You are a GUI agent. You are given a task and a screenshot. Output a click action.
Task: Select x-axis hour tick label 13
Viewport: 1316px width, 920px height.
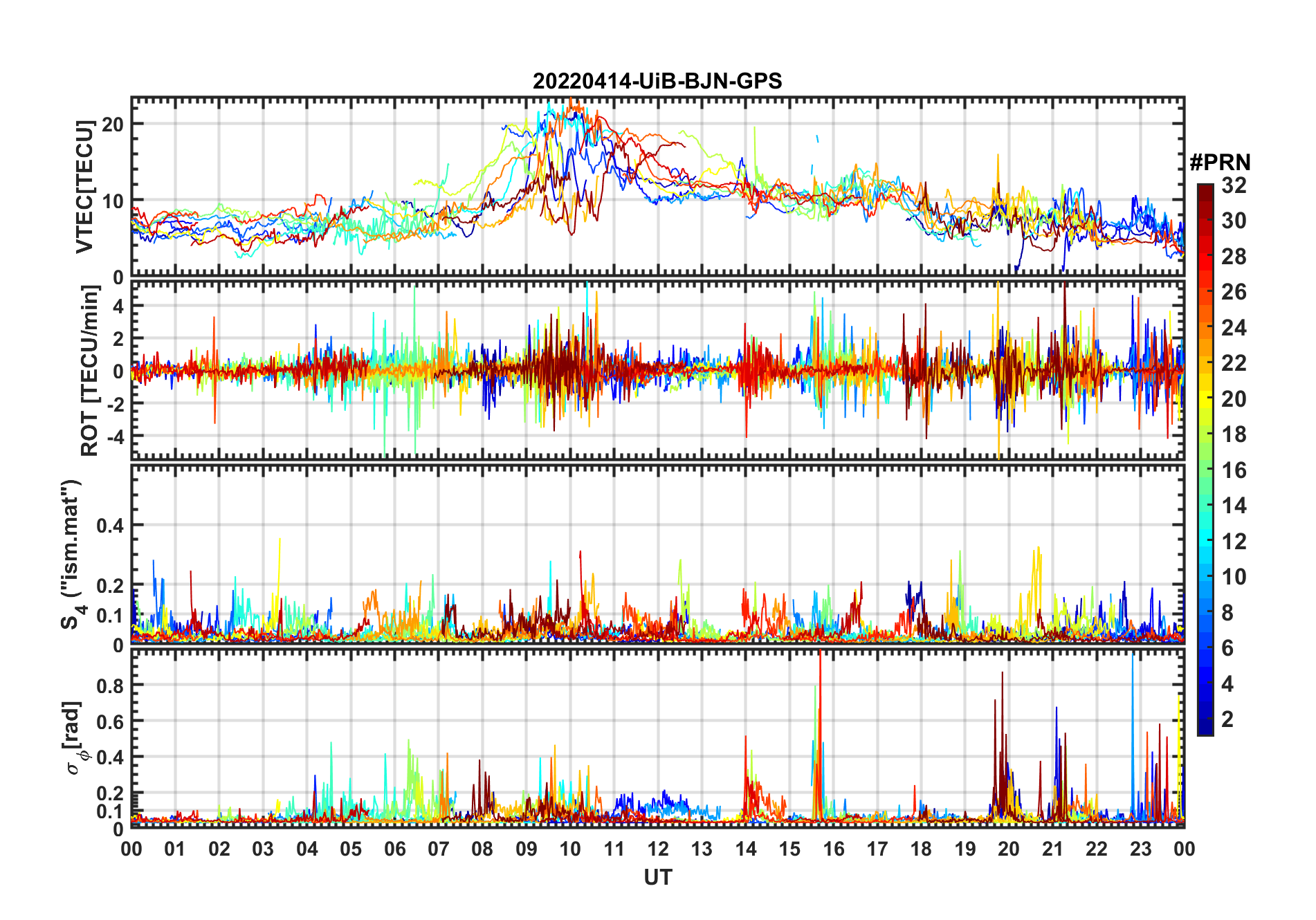[702, 849]
